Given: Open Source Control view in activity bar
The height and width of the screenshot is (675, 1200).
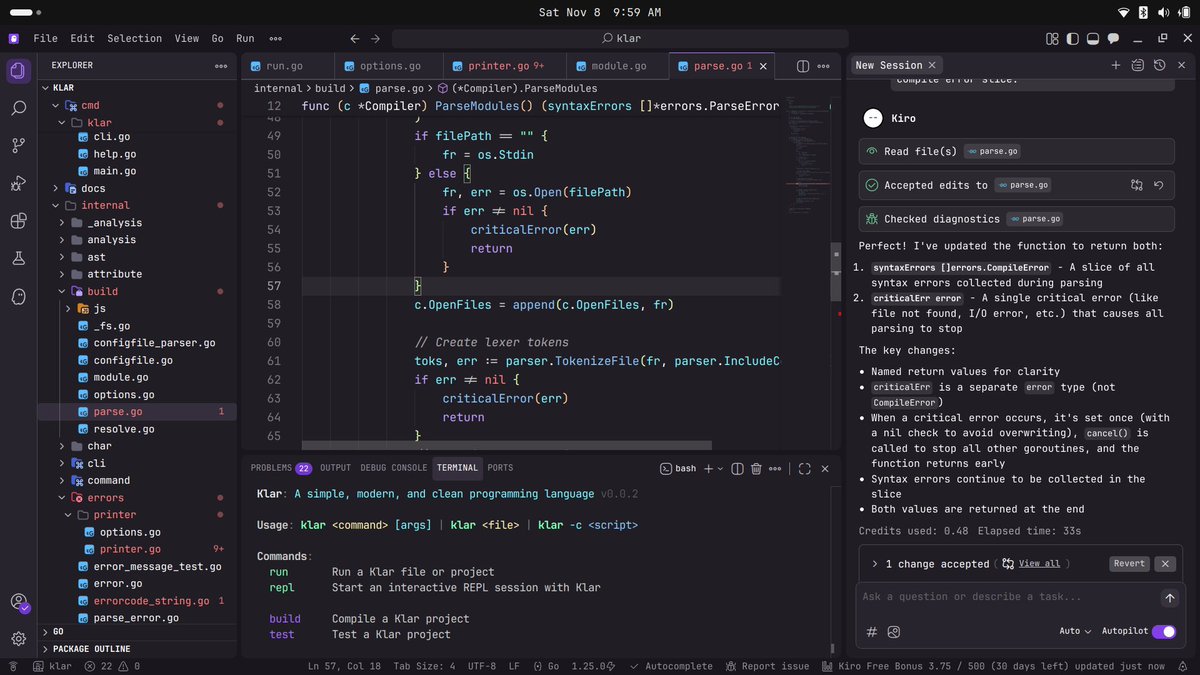Looking at the screenshot, I should [x=18, y=145].
